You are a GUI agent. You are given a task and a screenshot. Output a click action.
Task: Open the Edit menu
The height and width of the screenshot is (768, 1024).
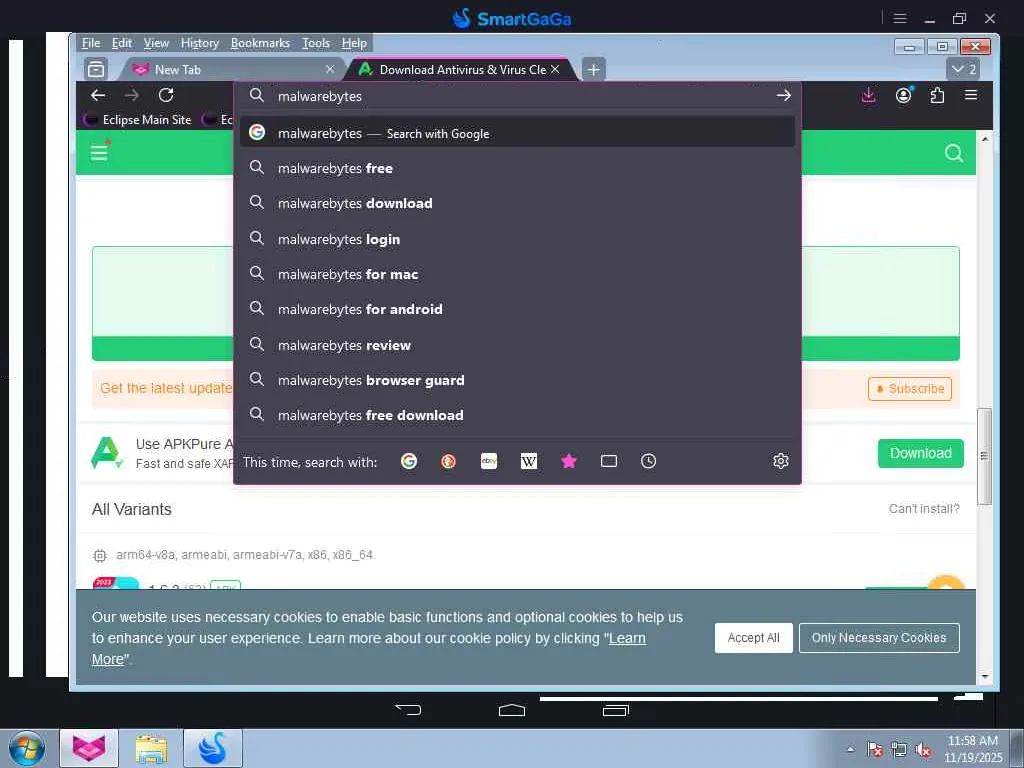point(121,43)
